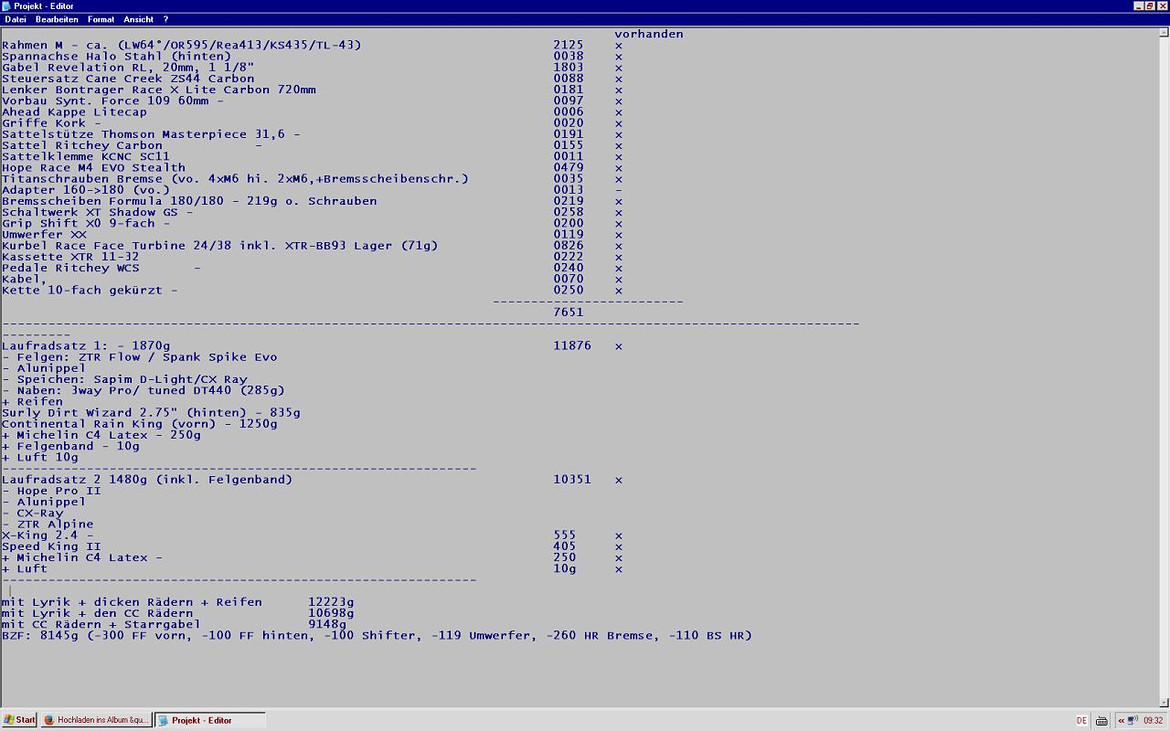Screen dimensions: 1170x731
Task: Click 'Steuersatz Cane Creek ZS44 Carbon' text
Action: click(x=128, y=79)
